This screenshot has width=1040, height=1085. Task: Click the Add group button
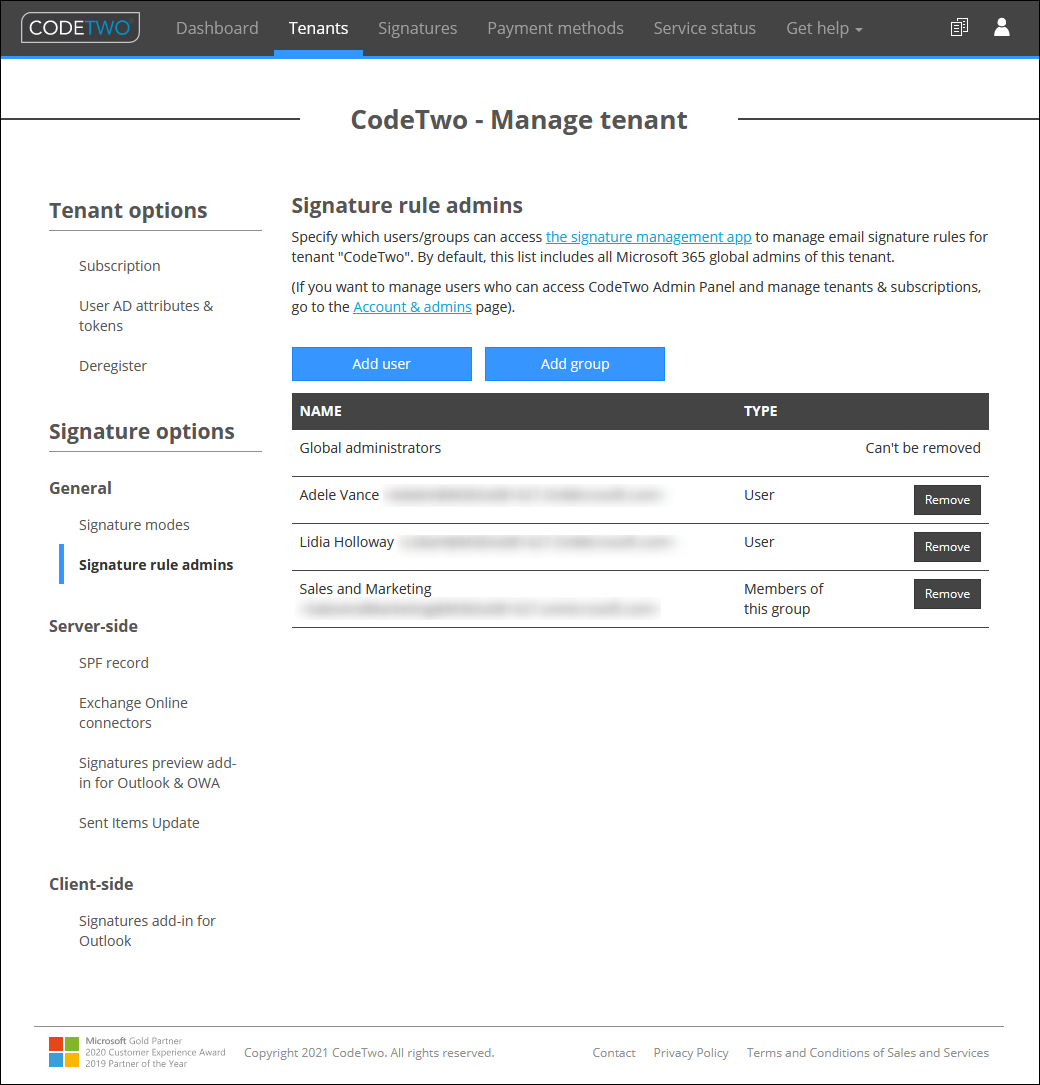575,364
